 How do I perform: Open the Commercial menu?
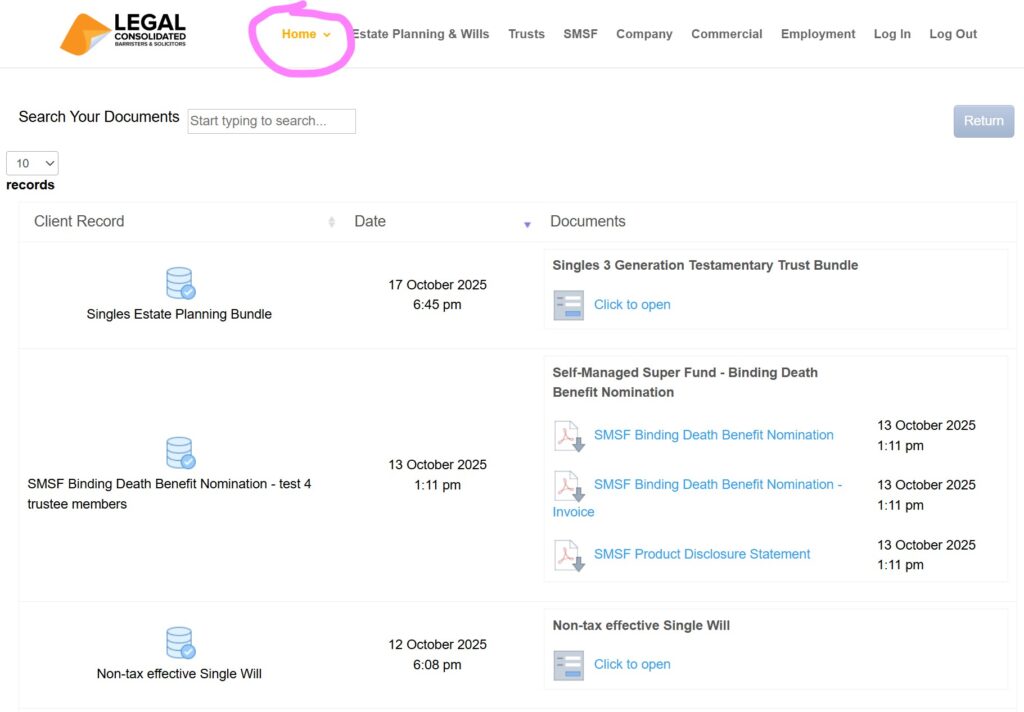pos(726,34)
